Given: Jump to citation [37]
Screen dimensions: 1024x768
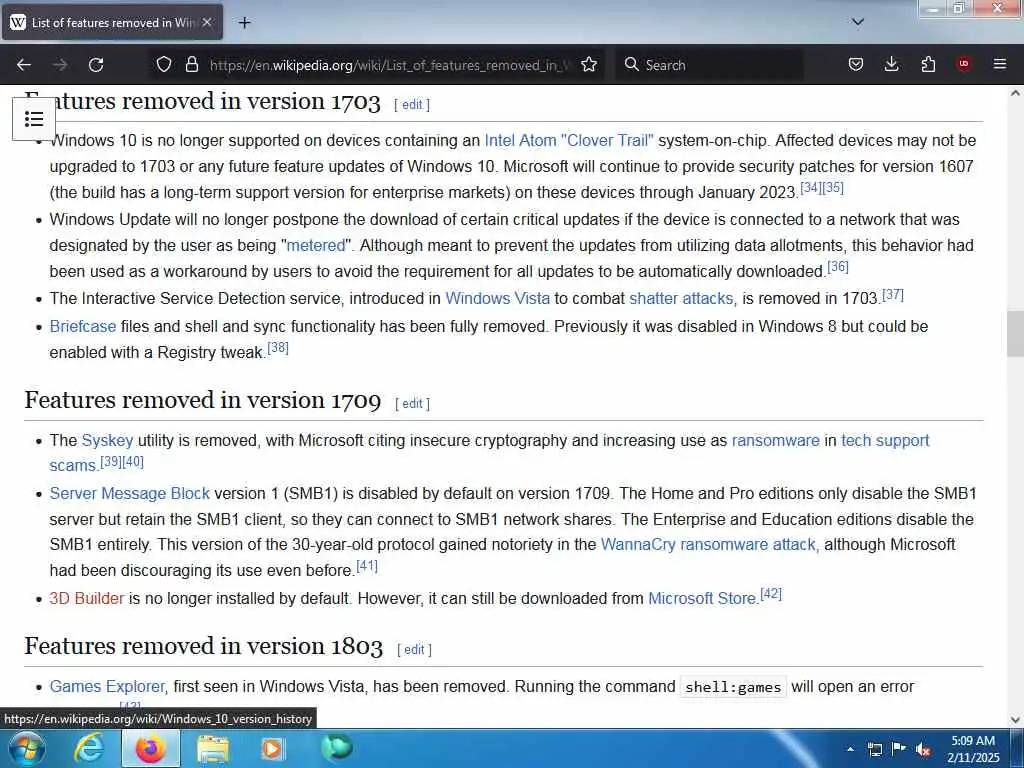Looking at the screenshot, I should click(x=893, y=295).
